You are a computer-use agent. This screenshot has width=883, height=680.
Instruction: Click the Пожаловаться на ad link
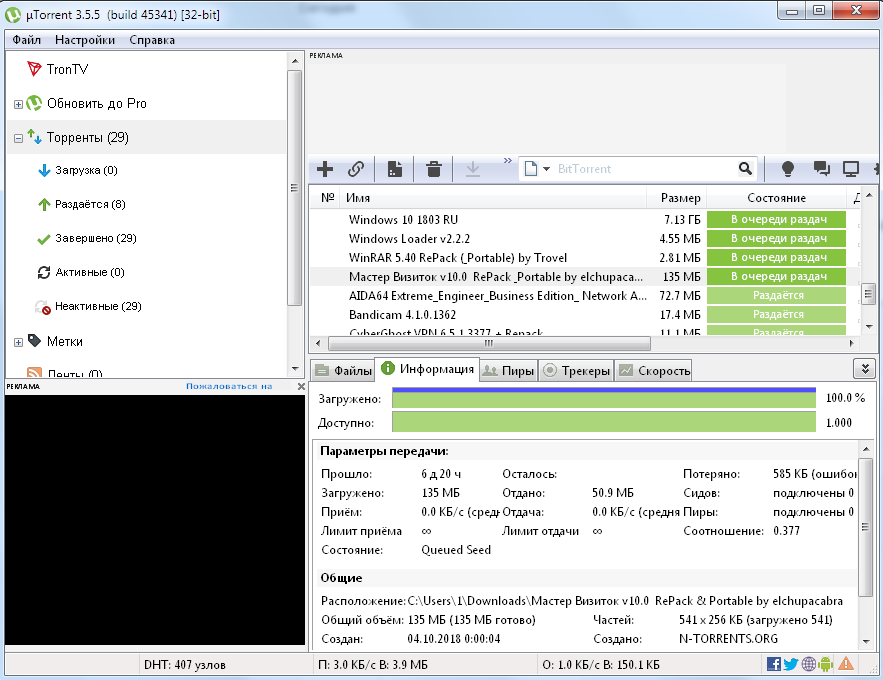[x=229, y=386]
